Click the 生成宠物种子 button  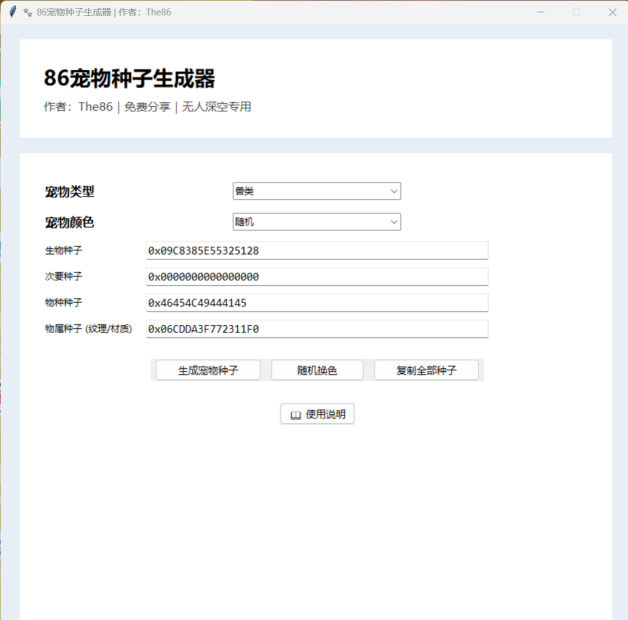(208, 370)
